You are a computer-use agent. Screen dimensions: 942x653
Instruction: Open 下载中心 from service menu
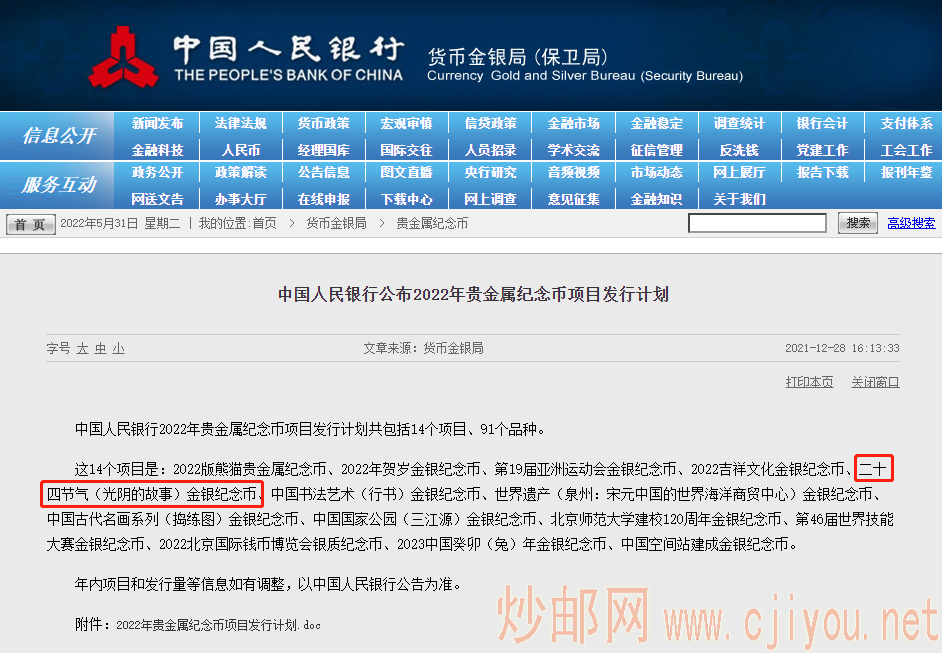point(406,199)
